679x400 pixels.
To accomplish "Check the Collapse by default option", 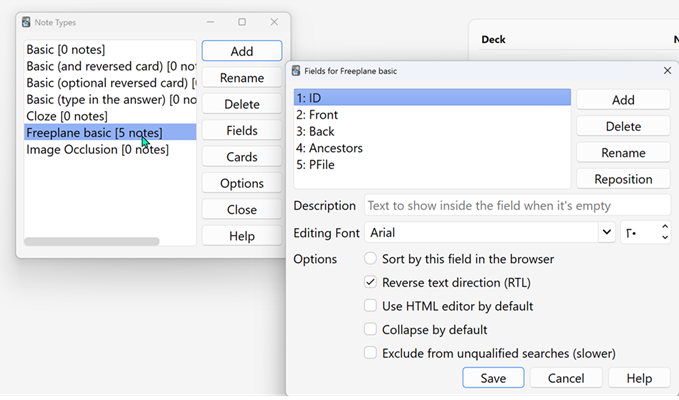I will click(x=371, y=330).
